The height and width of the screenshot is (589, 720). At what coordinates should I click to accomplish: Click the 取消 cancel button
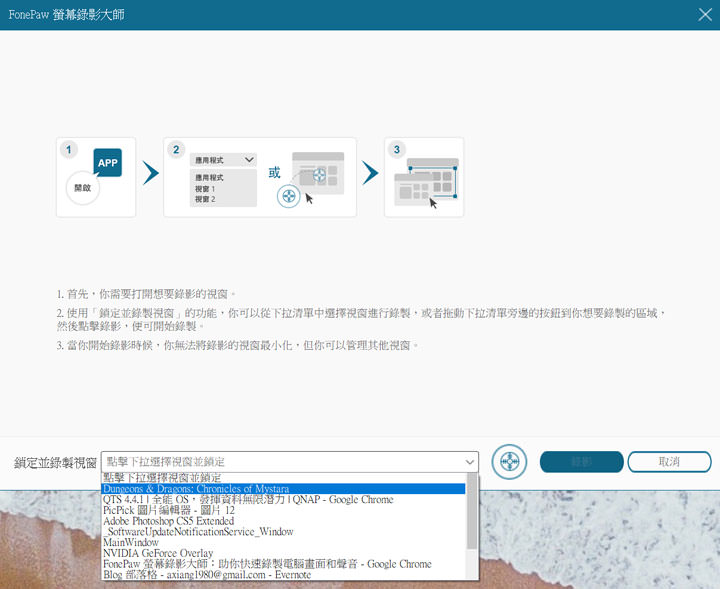[x=669, y=462]
